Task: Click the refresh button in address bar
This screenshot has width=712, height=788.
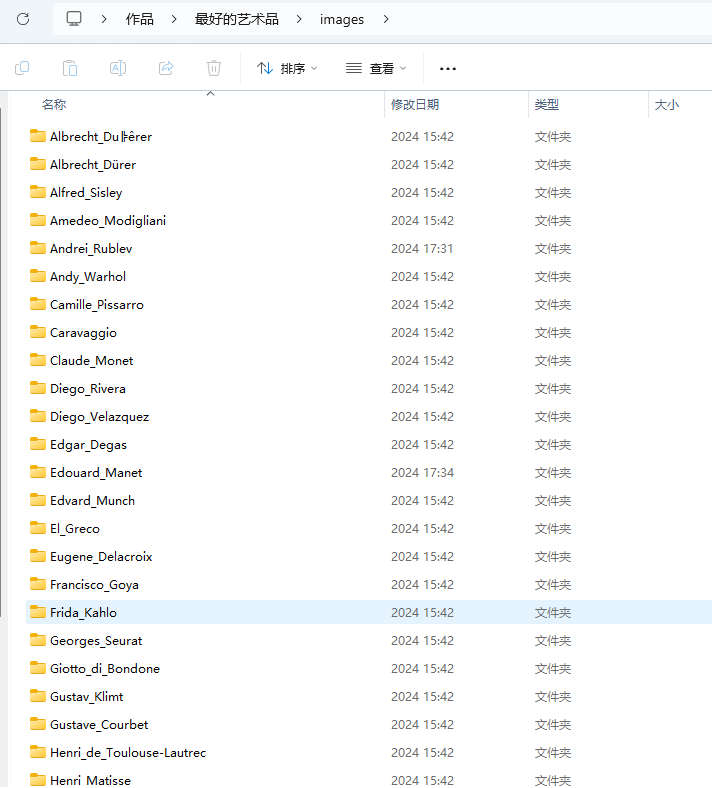Action: (x=23, y=19)
